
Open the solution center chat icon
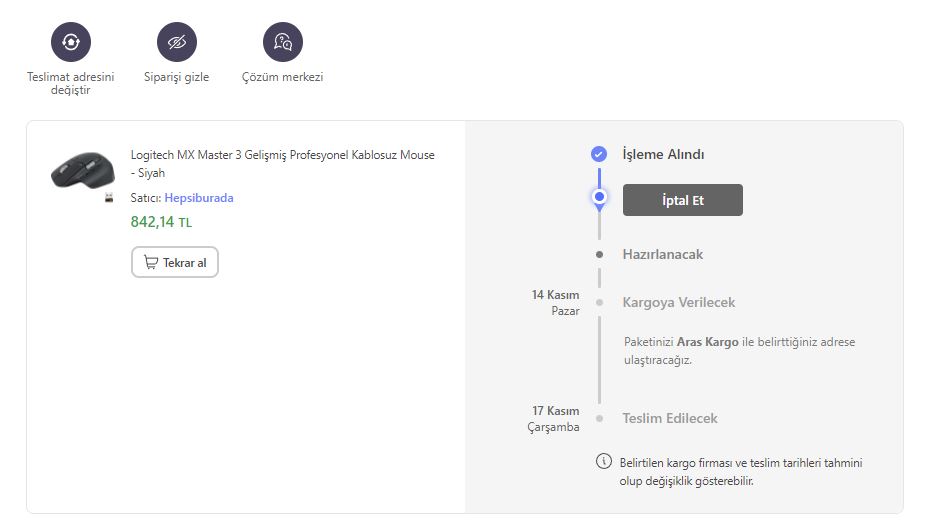[282, 42]
